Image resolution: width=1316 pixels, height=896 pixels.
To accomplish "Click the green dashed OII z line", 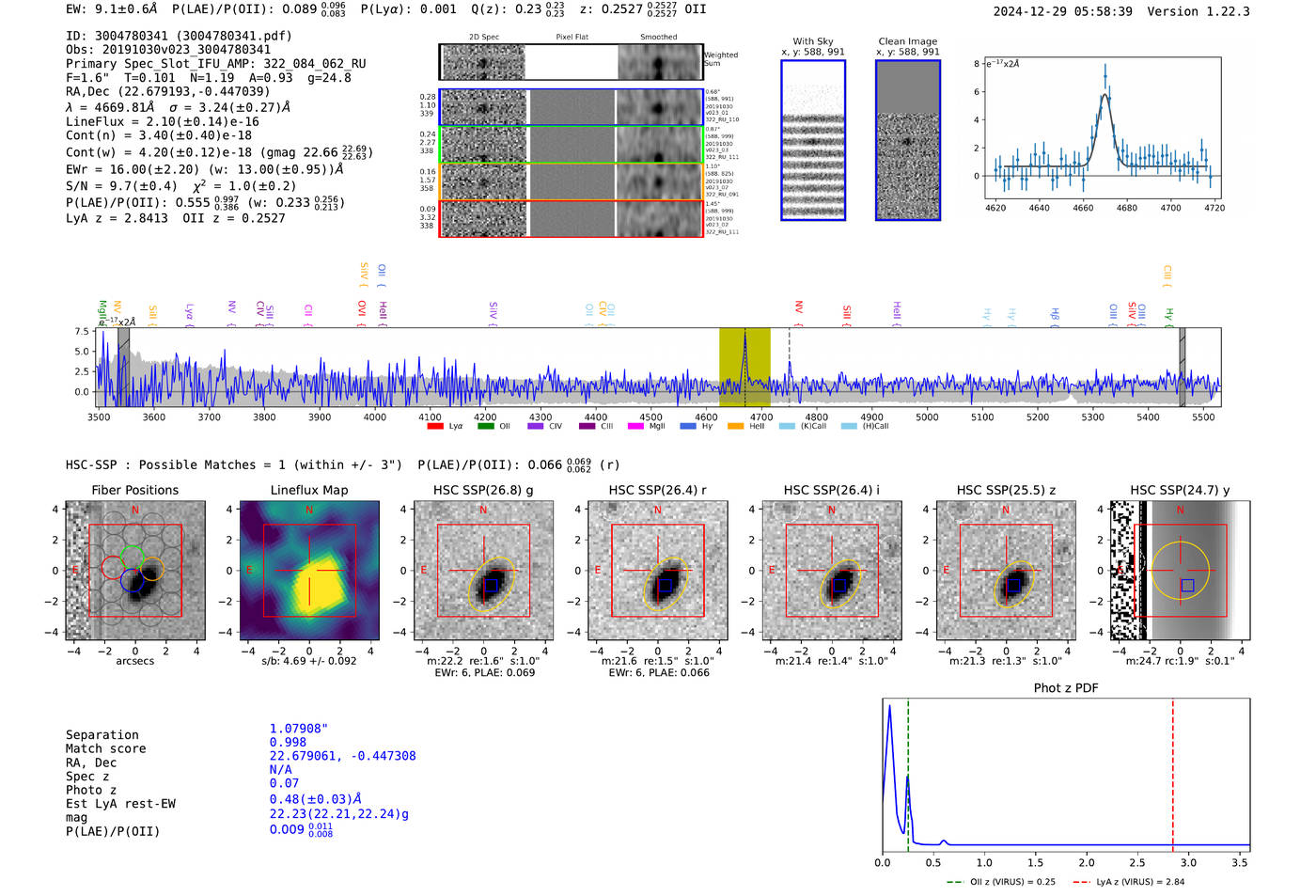I will [908, 775].
